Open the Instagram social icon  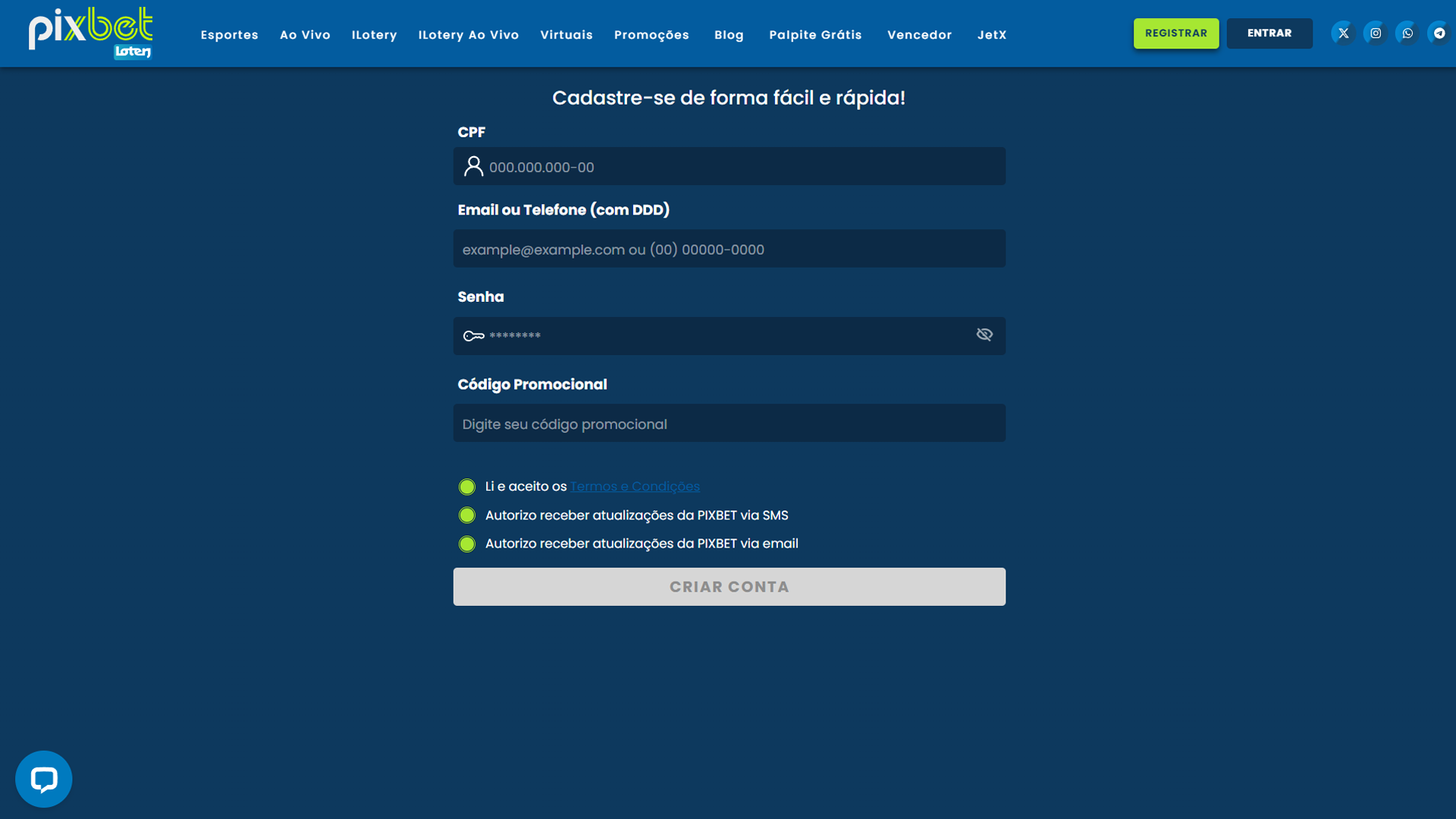click(x=1375, y=33)
